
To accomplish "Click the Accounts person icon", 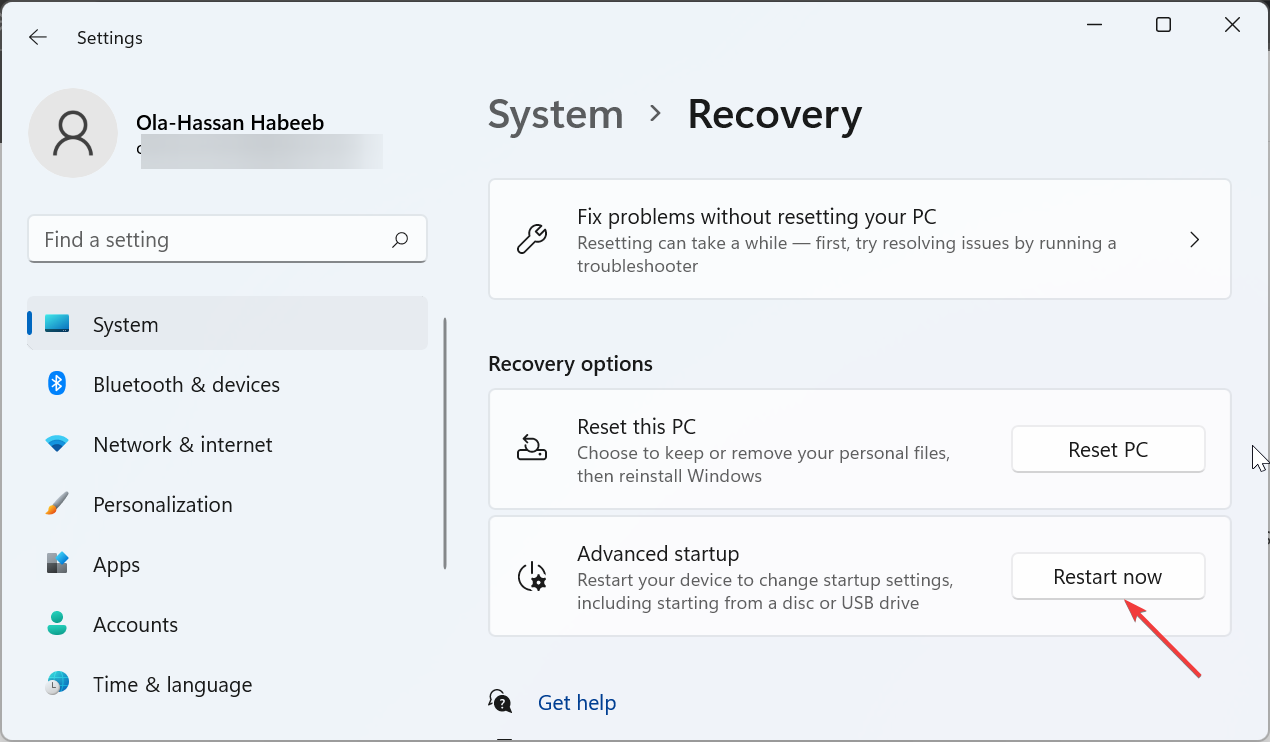I will pyautogui.click(x=57, y=624).
